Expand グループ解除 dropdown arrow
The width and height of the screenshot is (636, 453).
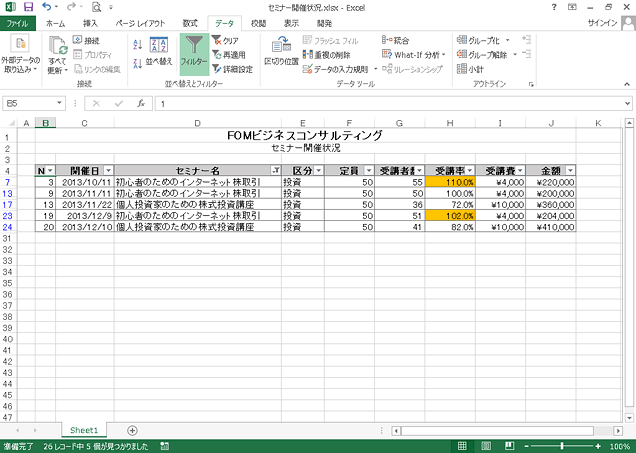pos(515,54)
